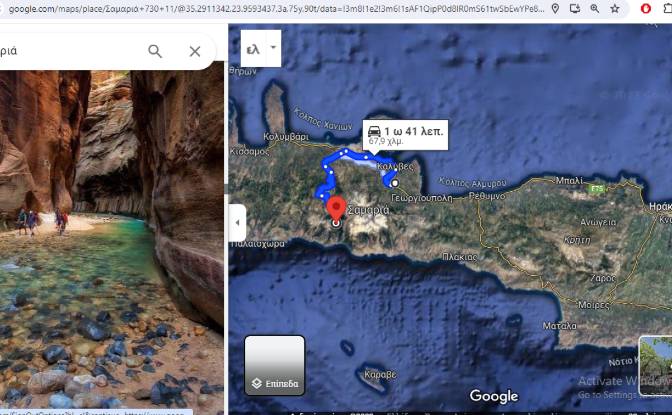Viewport: 672px width, 415px height.
Task: Clear the search with the X icon
Action: pyautogui.click(x=195, y=51)
